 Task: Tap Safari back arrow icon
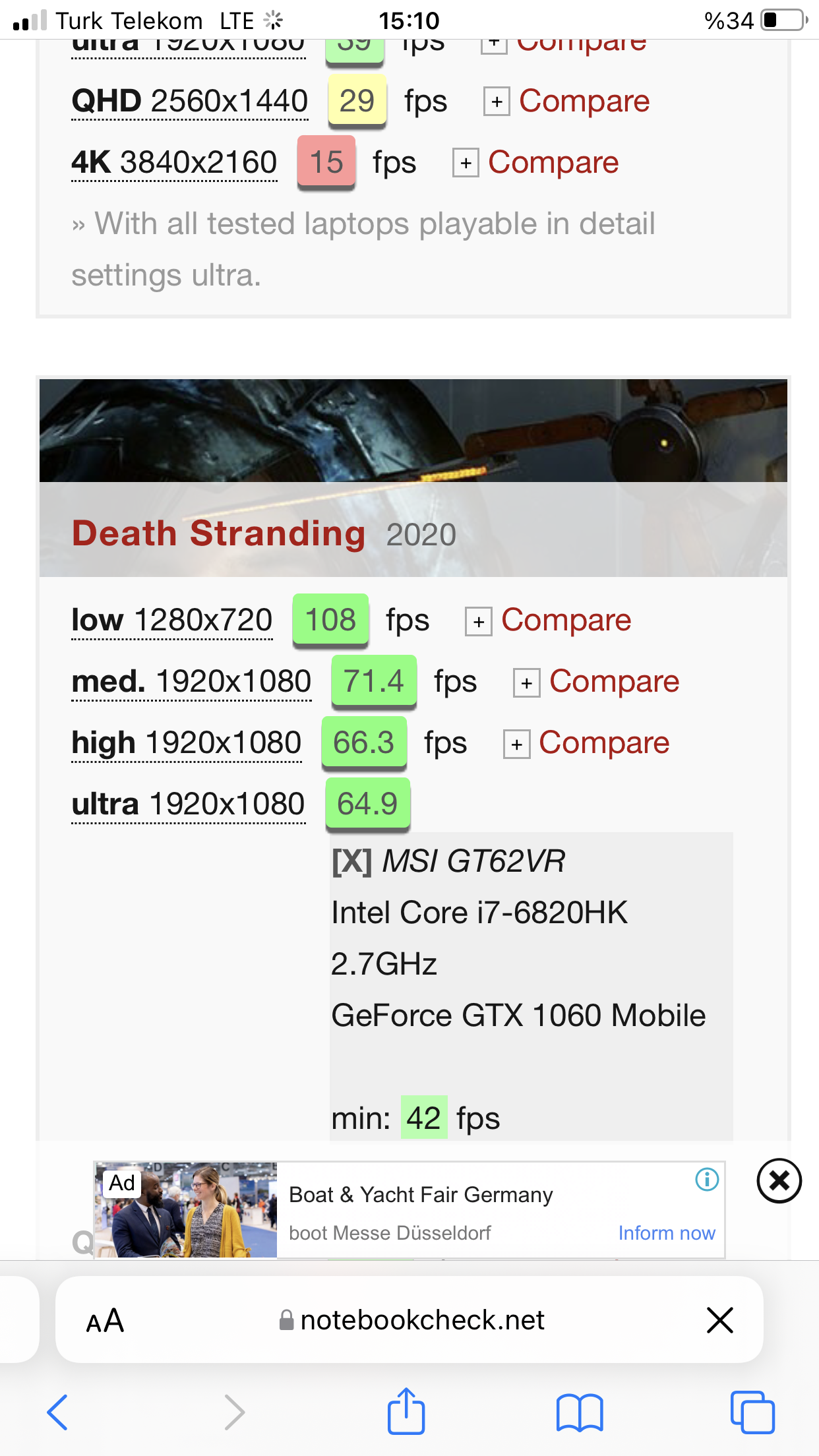pyautogui.click(x=57, y=1412)
